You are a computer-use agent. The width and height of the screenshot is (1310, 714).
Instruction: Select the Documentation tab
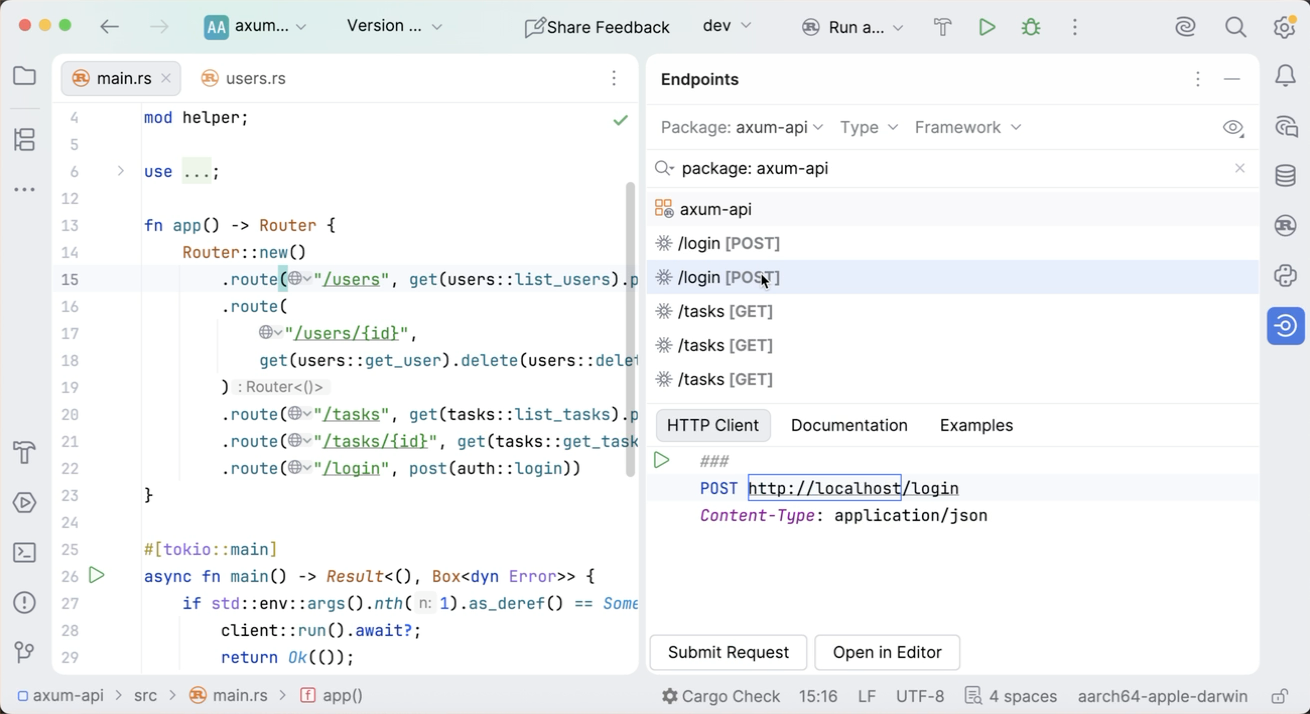click(x=849, y=425)
